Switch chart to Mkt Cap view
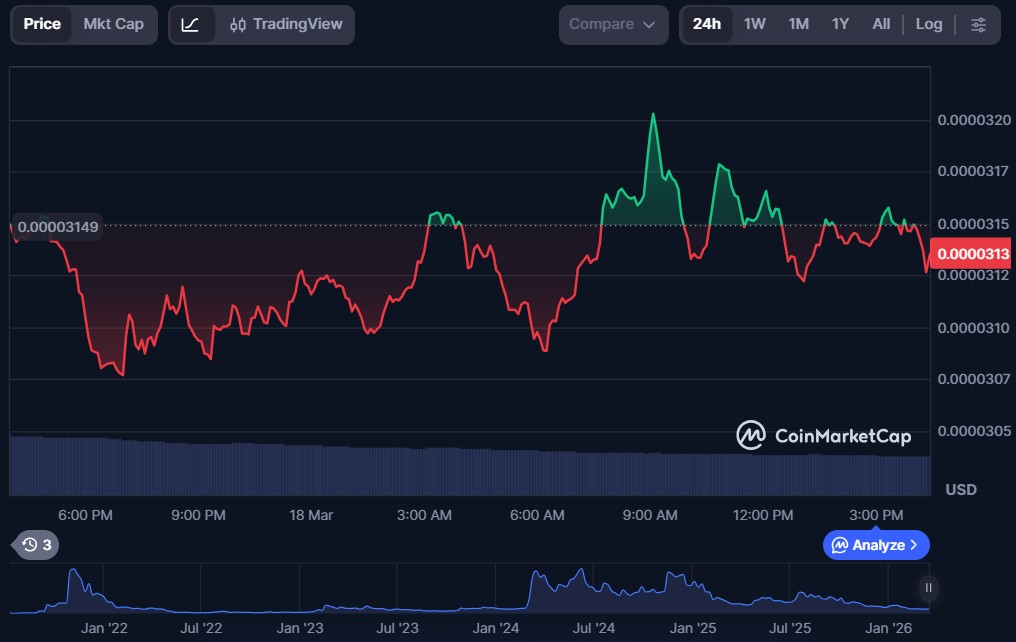The height and width of the screenshot is (642, 1016). click(x=113, y=24)
